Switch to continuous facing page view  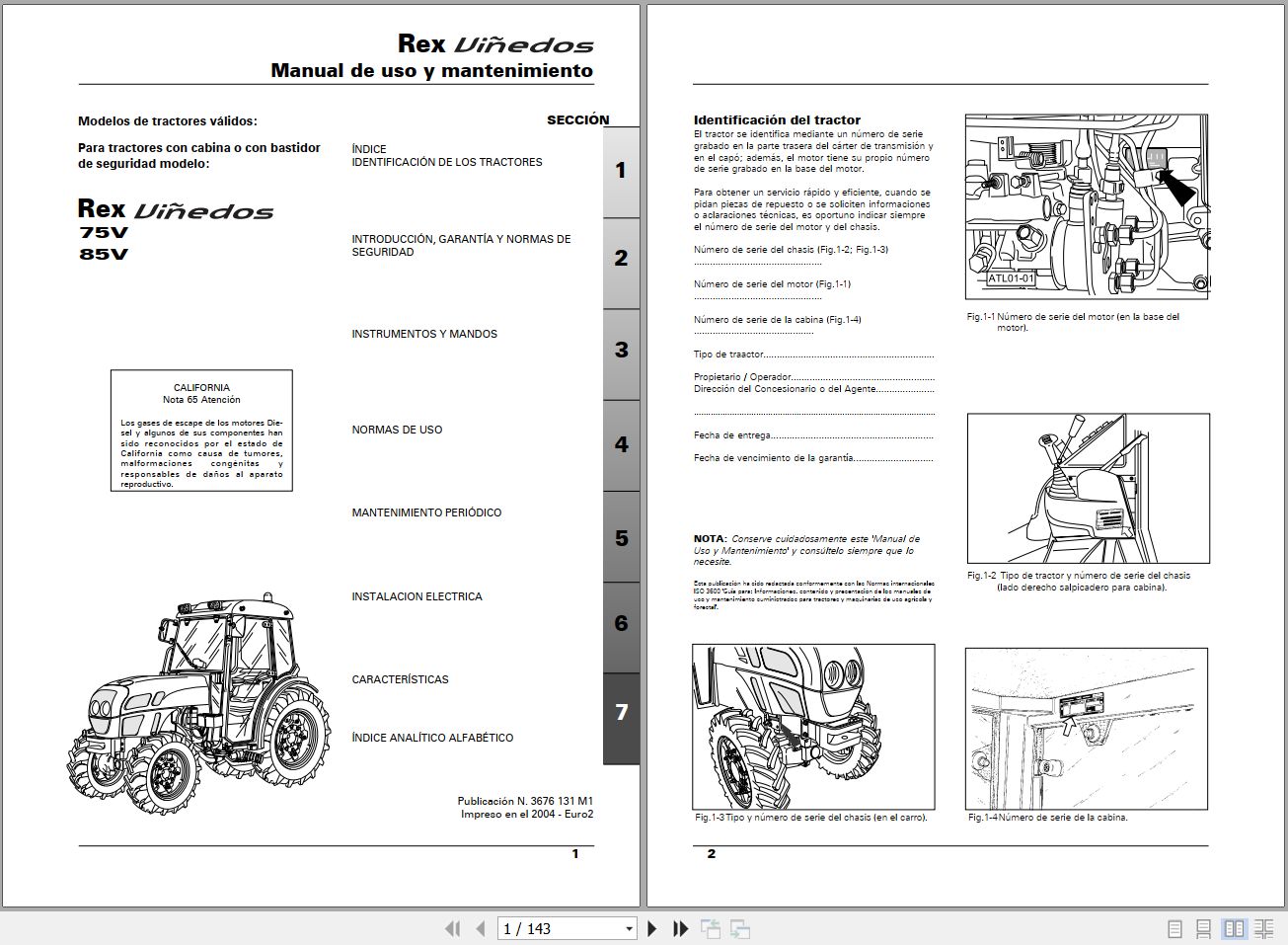point(1264,928)
